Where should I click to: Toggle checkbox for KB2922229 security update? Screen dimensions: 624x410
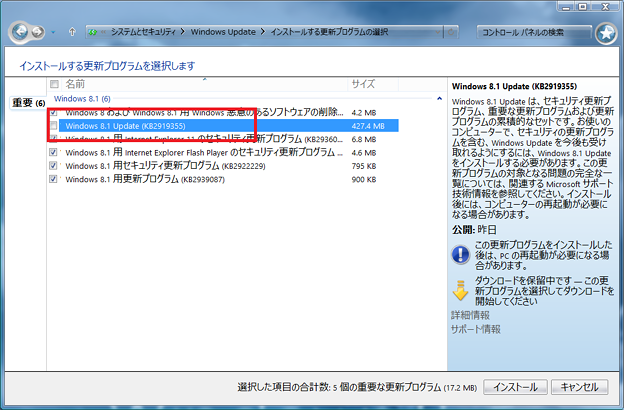(x=53, y=166)
